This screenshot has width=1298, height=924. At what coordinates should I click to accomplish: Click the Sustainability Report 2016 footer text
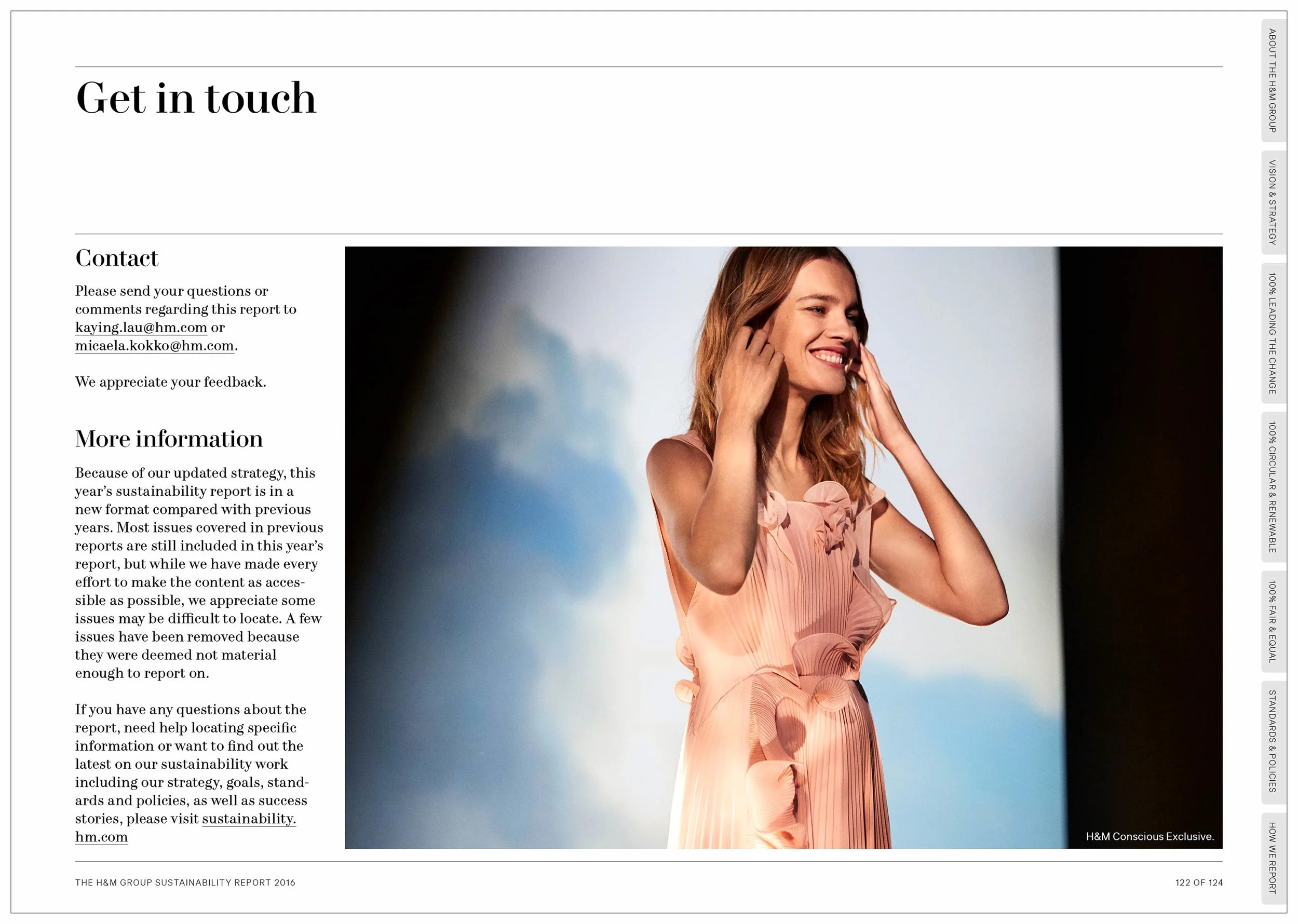(x=185, y=882)
